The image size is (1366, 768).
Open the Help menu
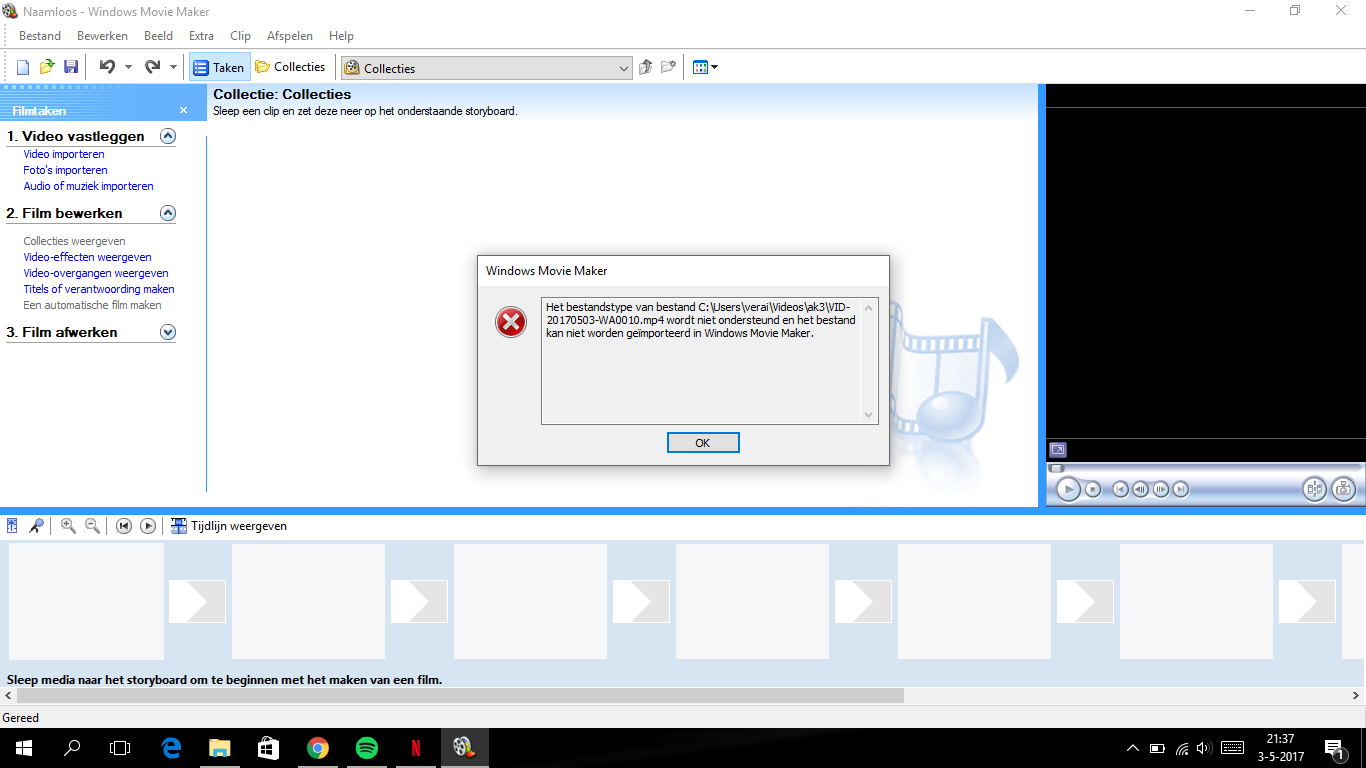[341, 36]
